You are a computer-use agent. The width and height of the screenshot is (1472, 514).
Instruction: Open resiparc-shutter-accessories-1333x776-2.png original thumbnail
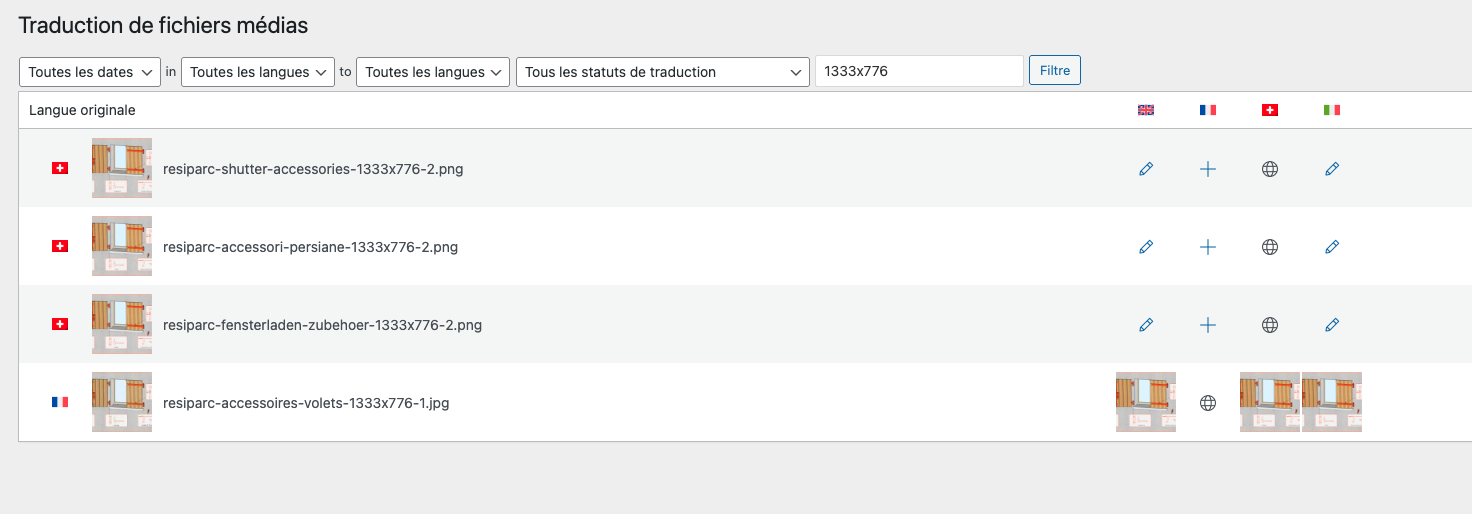tap(122, 168)
